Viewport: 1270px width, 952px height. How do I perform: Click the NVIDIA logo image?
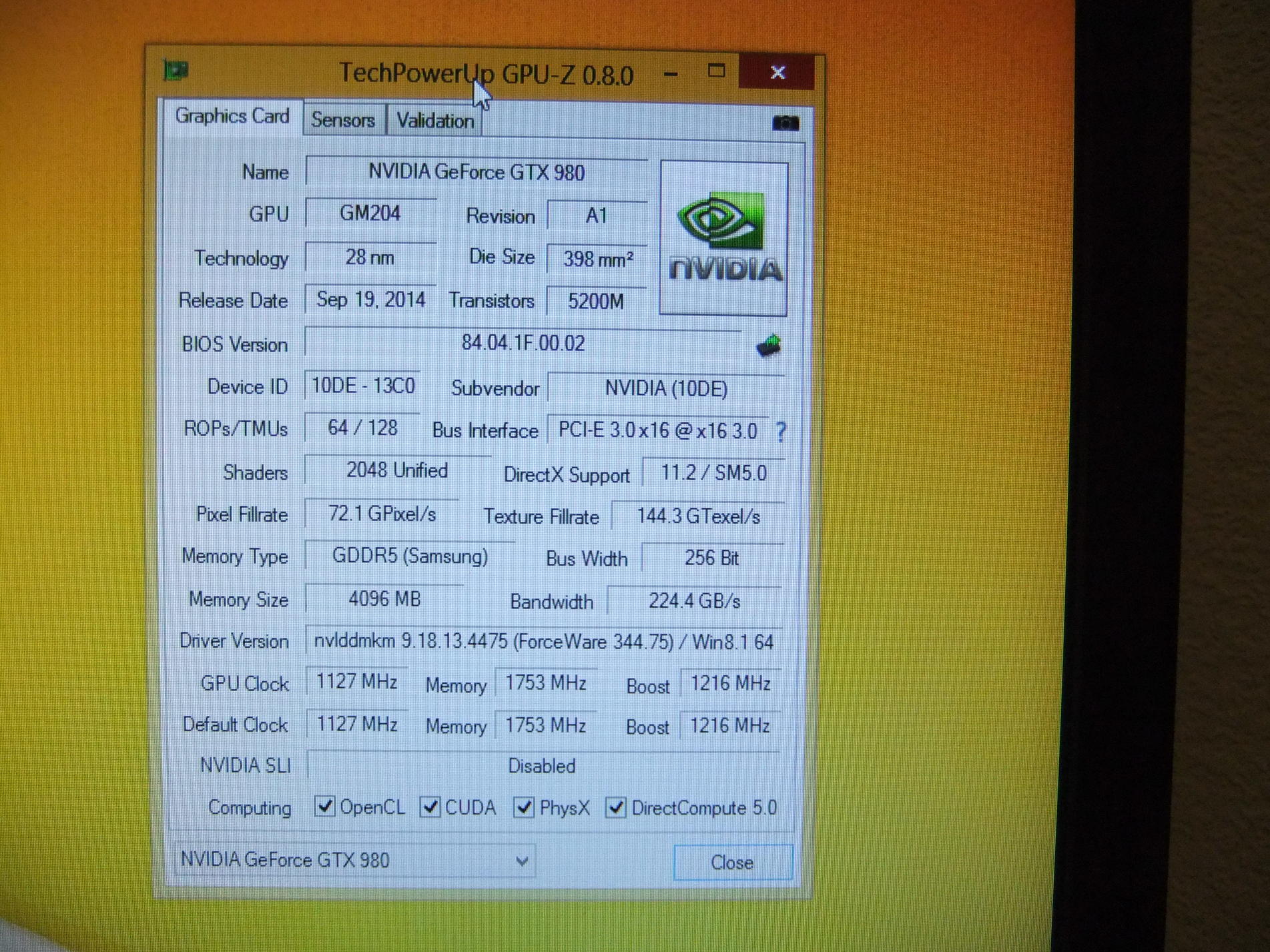pos(723,237)
